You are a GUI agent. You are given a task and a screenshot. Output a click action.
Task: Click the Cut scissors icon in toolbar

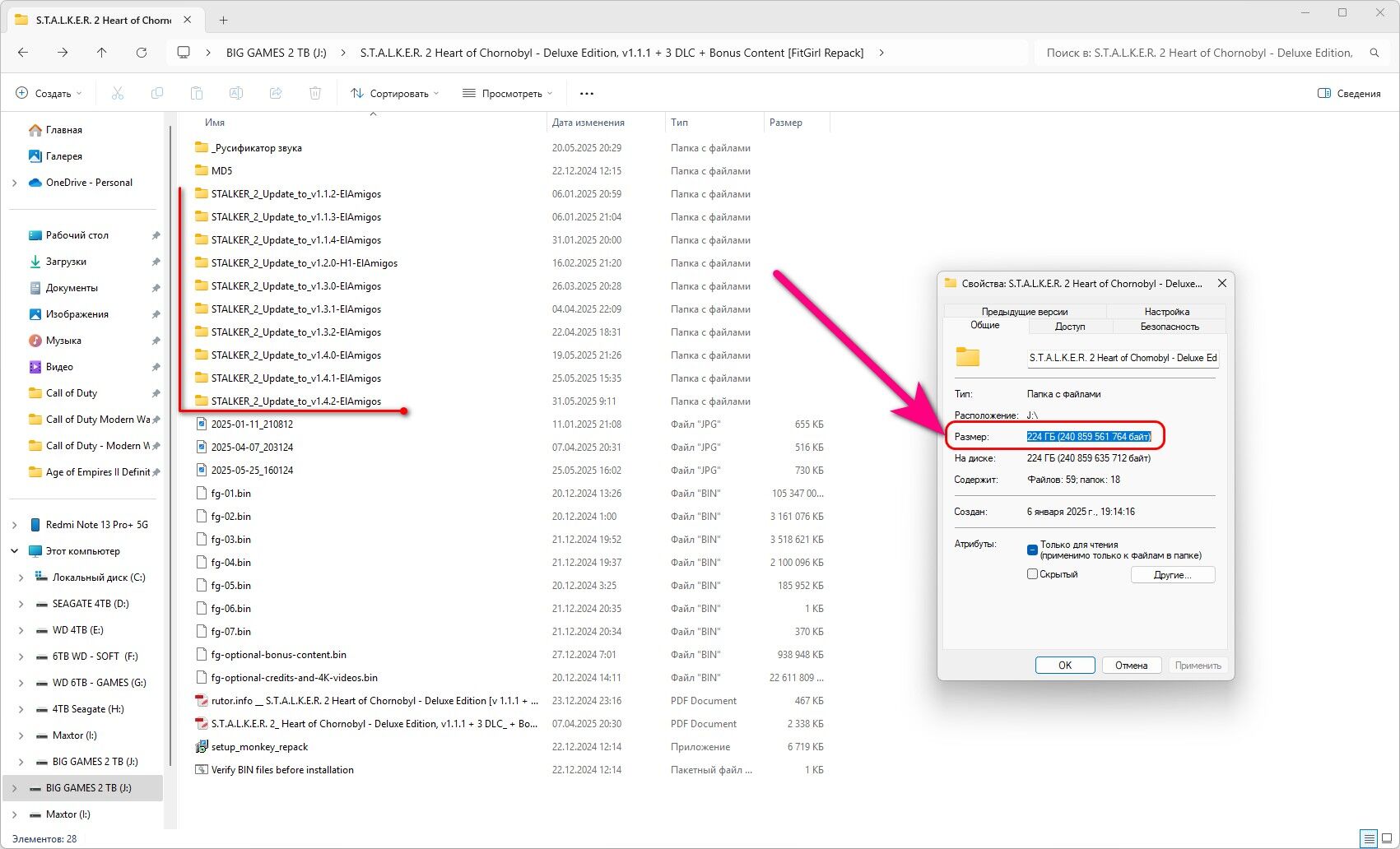coord(118,94)
